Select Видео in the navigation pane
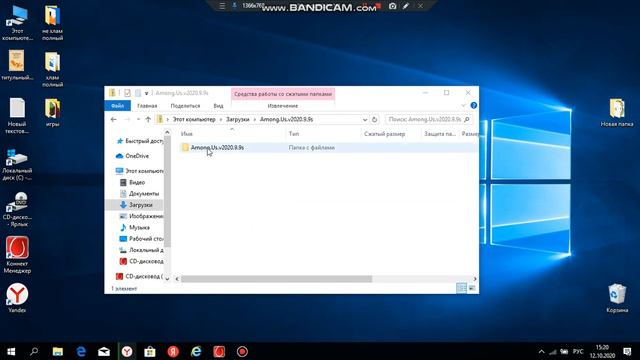 pos(133,182)
